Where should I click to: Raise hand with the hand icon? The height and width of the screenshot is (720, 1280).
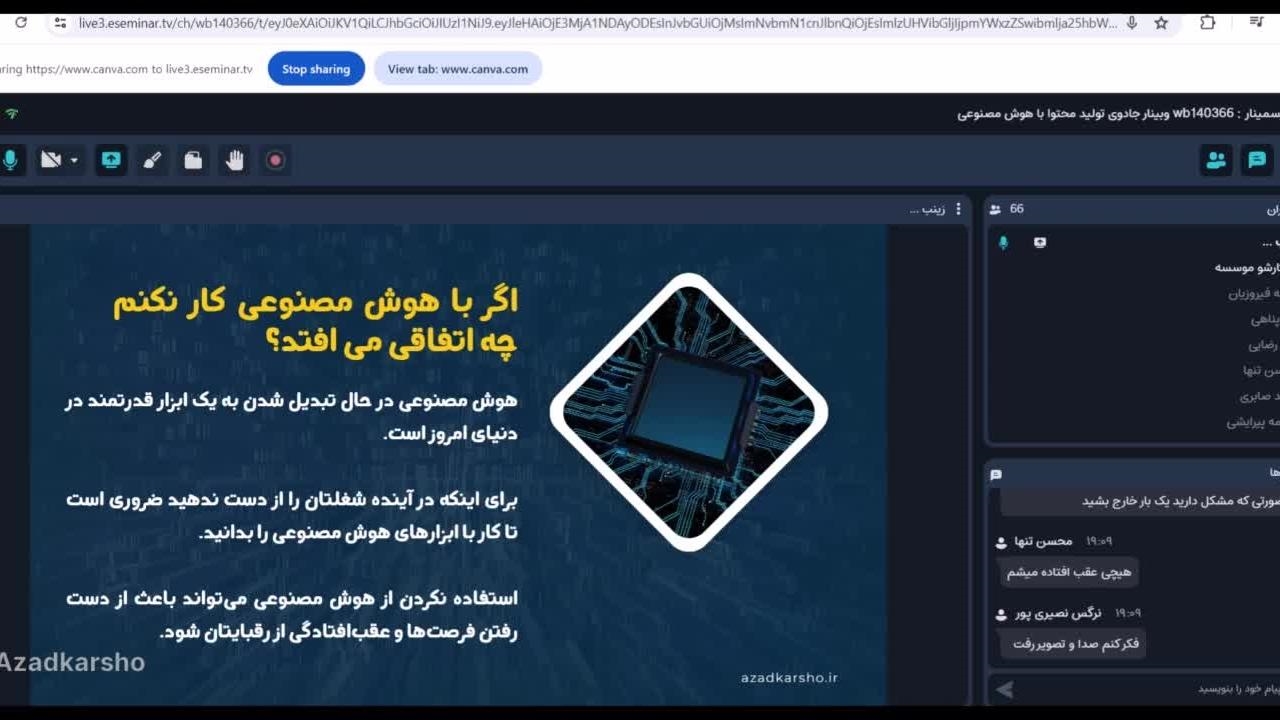pyautogui.click(x=234, y=160)
